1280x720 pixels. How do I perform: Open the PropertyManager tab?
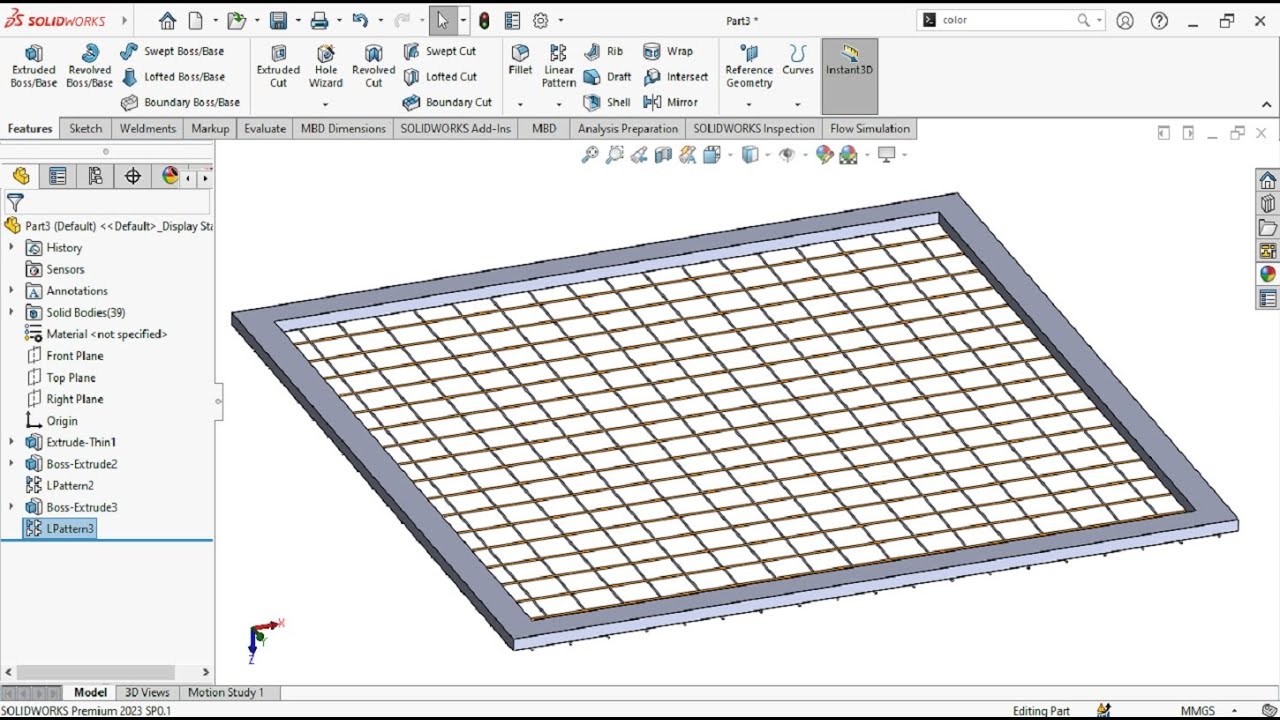58,176
